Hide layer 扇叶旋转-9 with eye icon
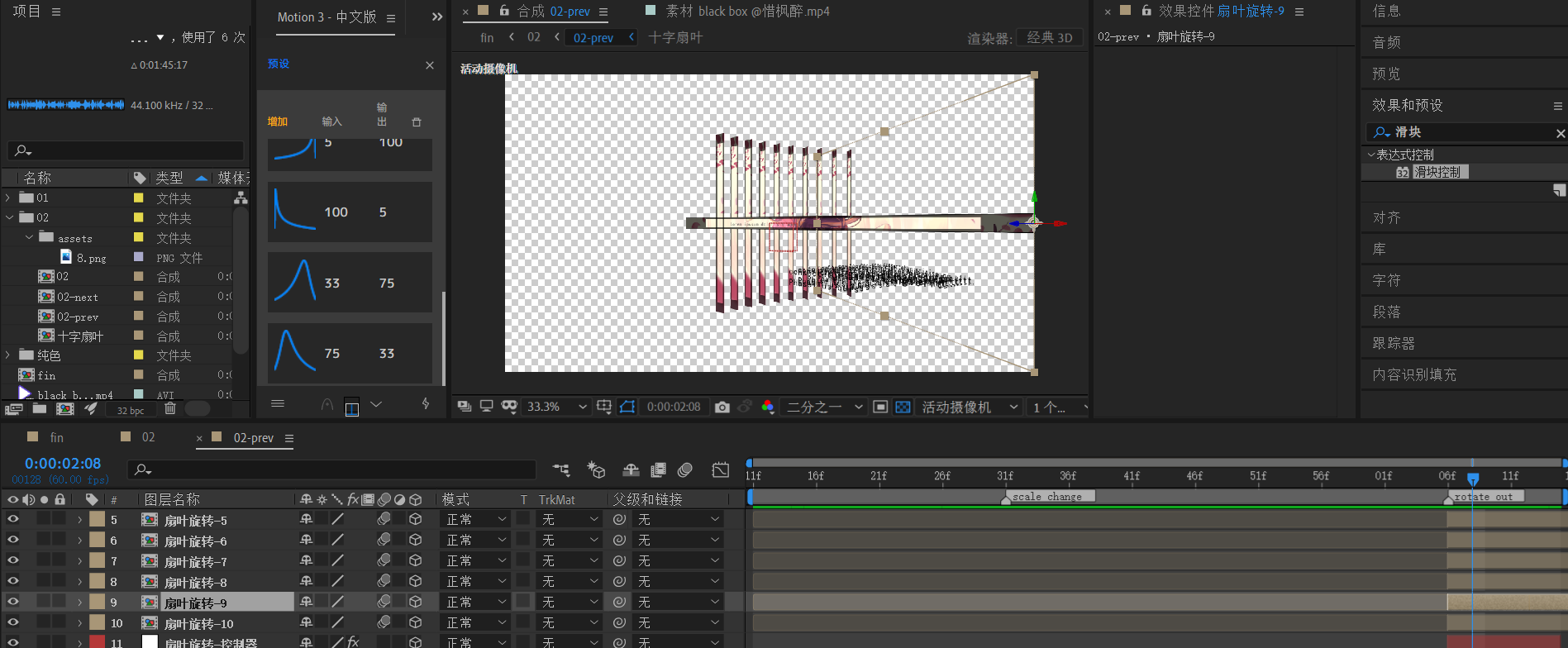Image resolution: width=1568 pixels, height=648 pixels. 13,602
